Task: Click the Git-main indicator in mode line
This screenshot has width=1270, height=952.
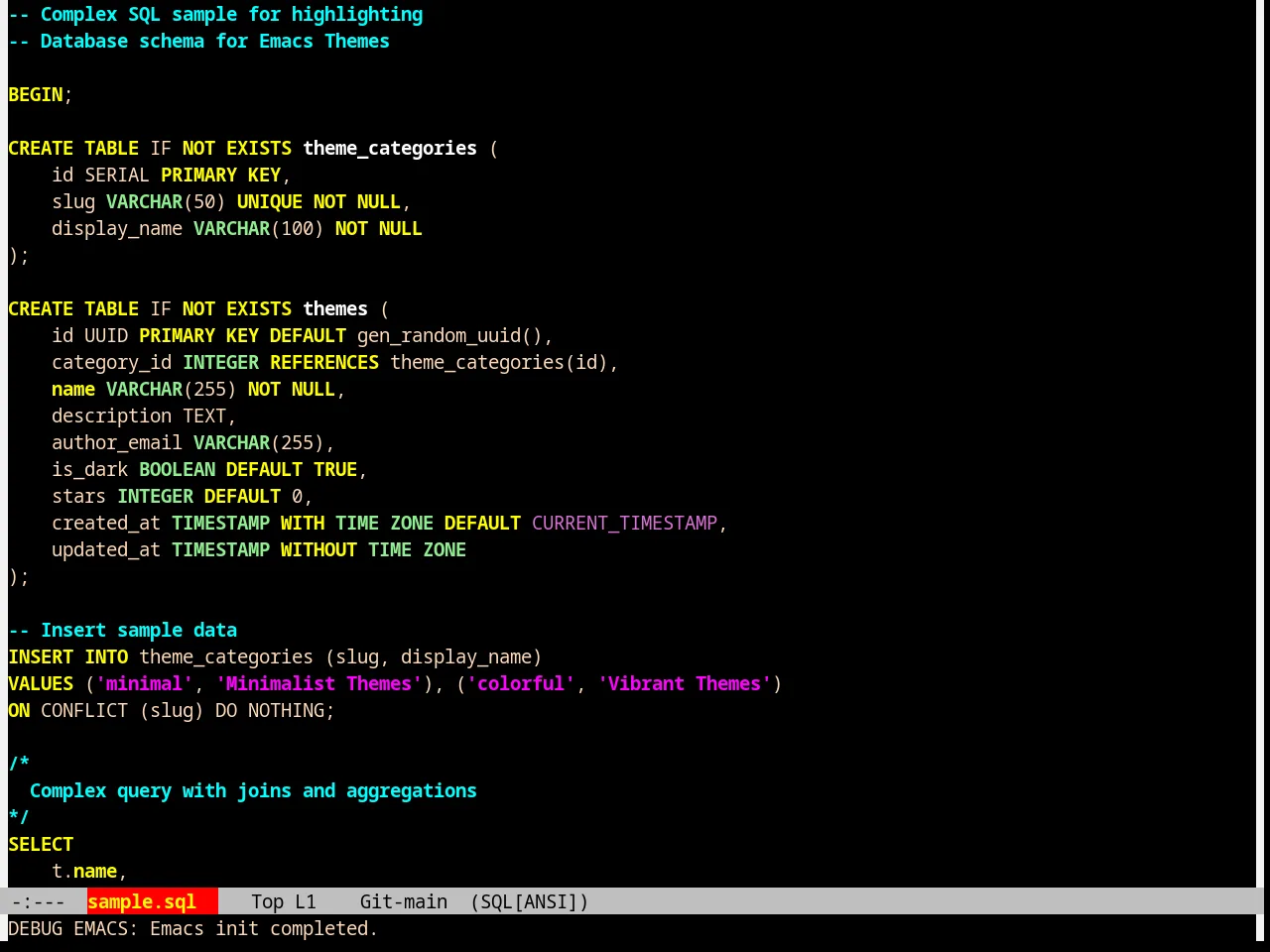Action: (403, 901)
